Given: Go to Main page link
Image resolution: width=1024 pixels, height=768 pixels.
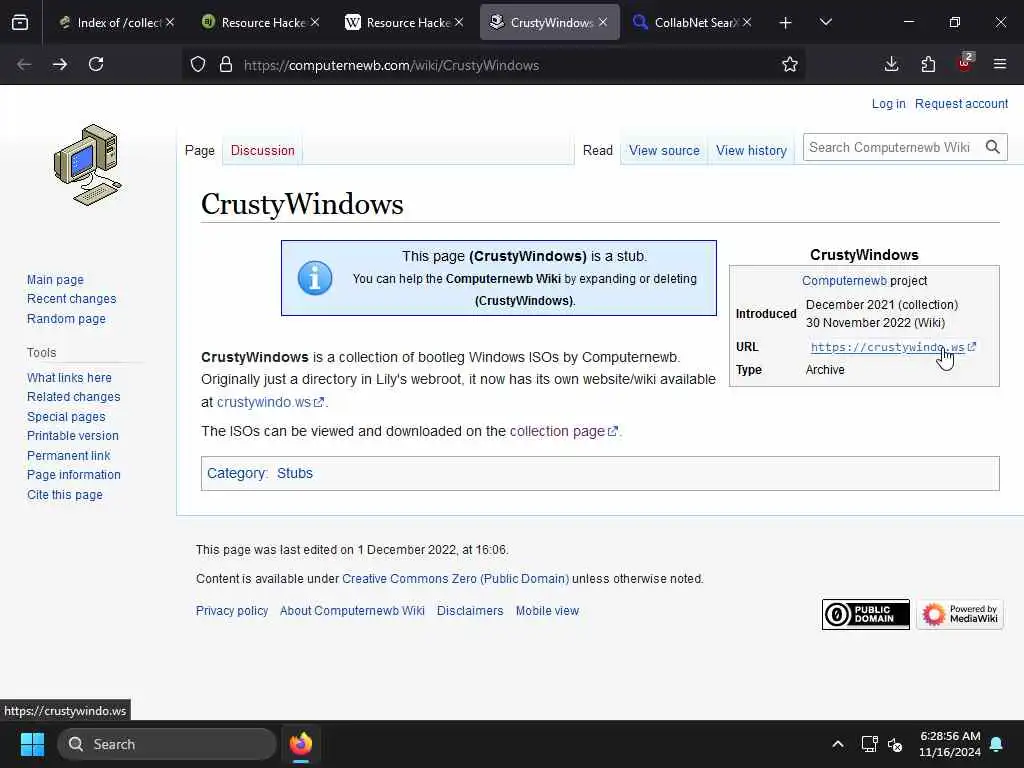Looking at the screenshot, I should click(56, 280).
